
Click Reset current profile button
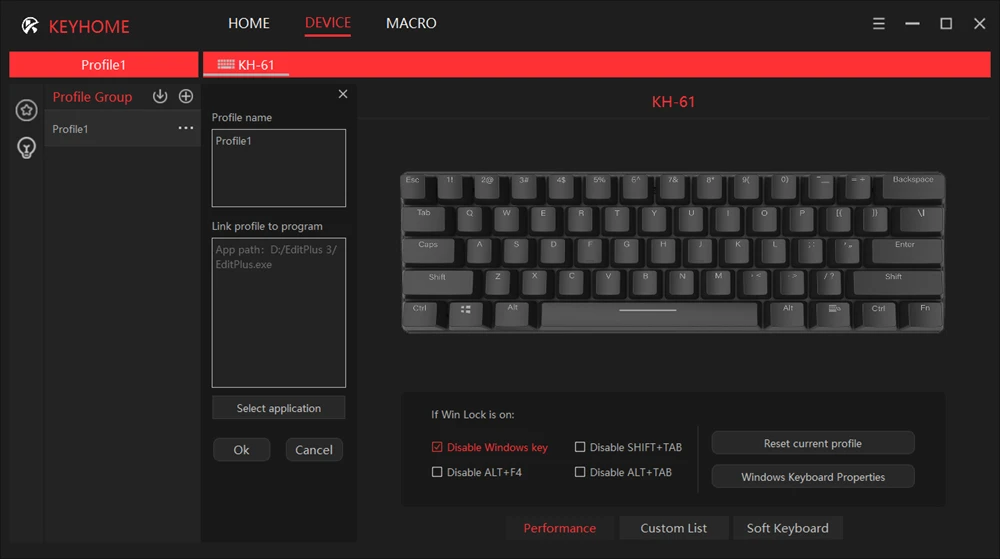[x=812, y=443]
